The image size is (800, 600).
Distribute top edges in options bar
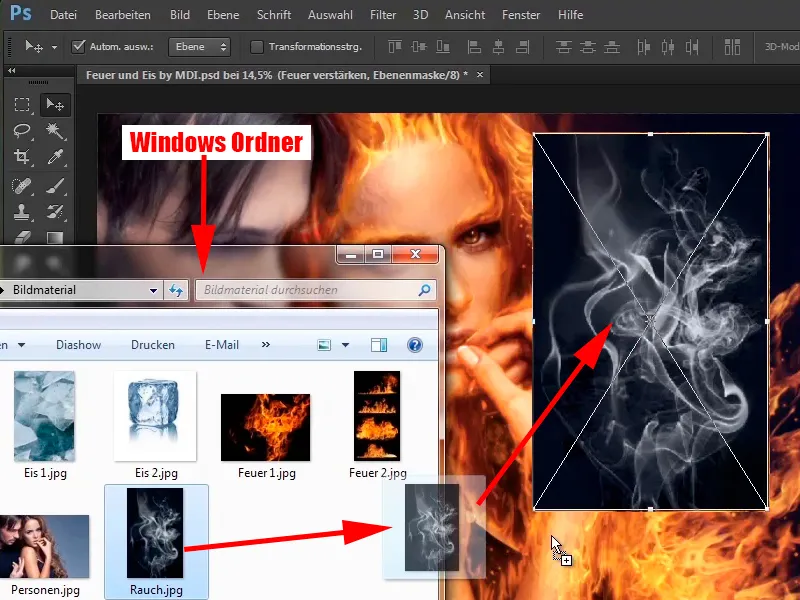(x=563, y=47)
